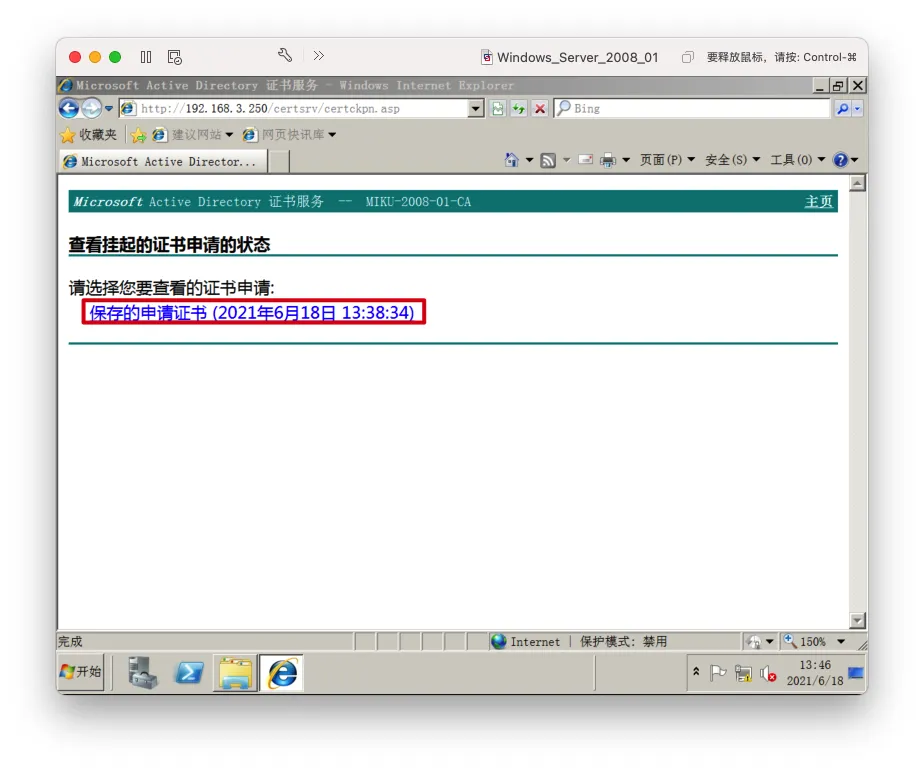Launch PowerShell from taskbar
The image size is (924, 769).
pyautogui.click(x=189, y=672)
